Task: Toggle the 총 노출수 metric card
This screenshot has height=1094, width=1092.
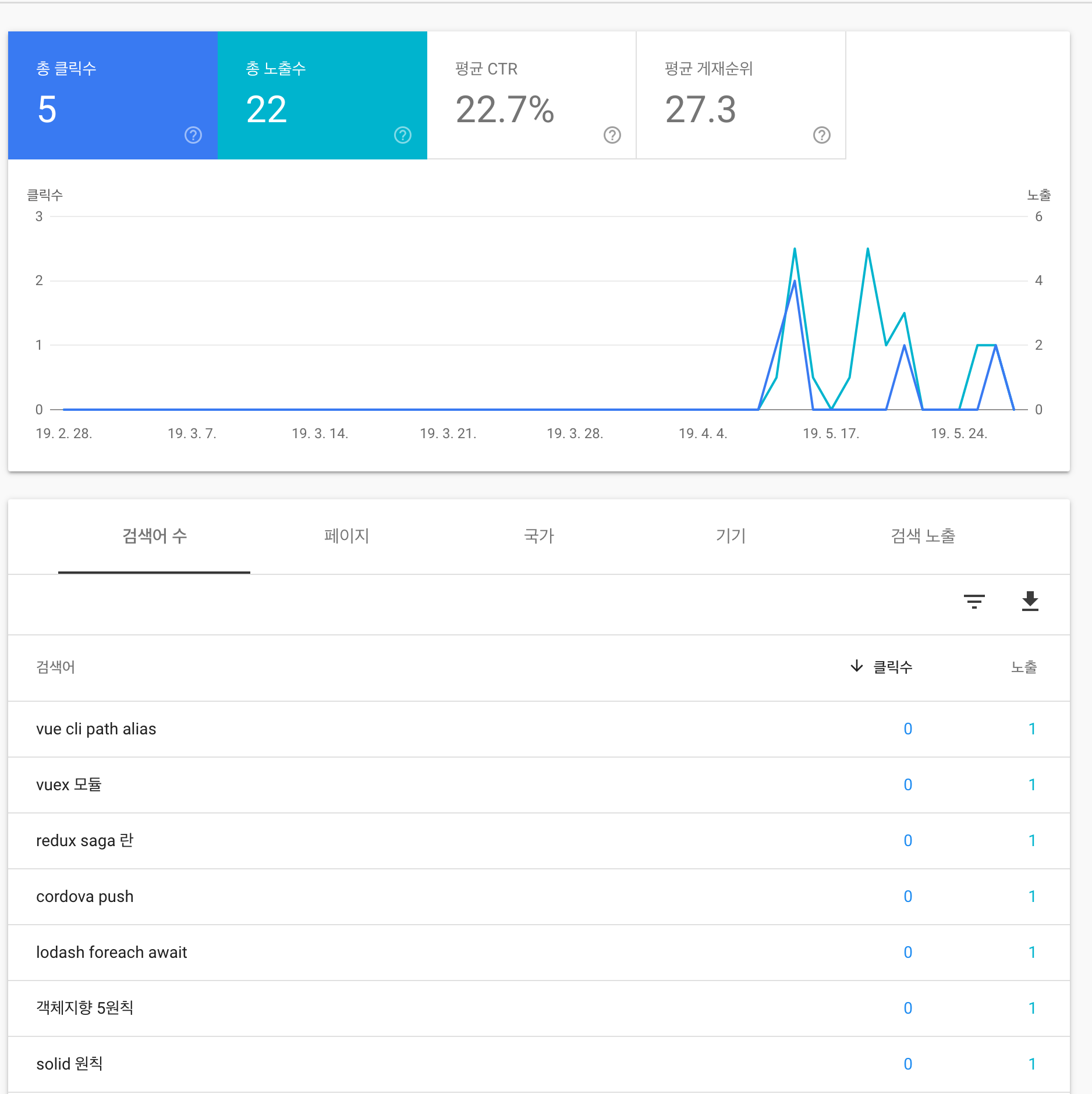Action: [322, 95]
